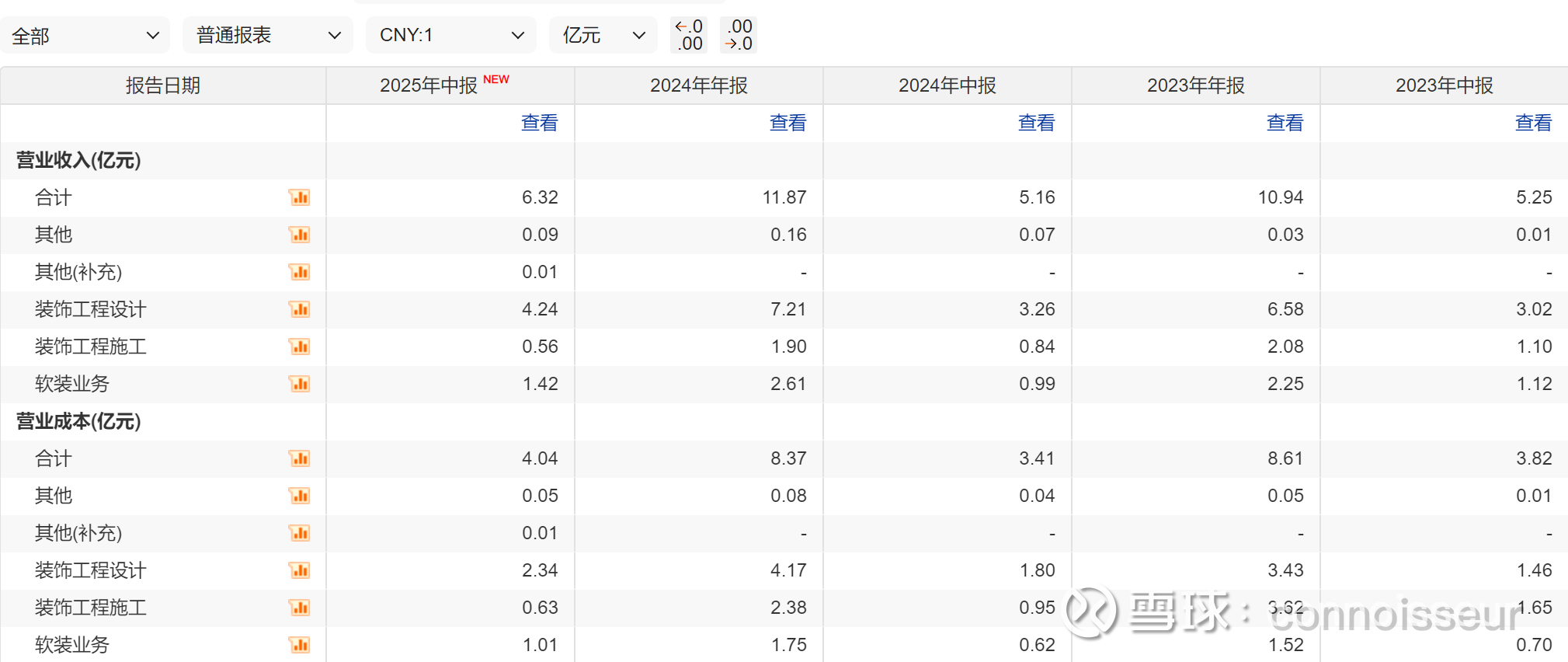Click the 营业成本(亿元) section heading

click(78, 421)
